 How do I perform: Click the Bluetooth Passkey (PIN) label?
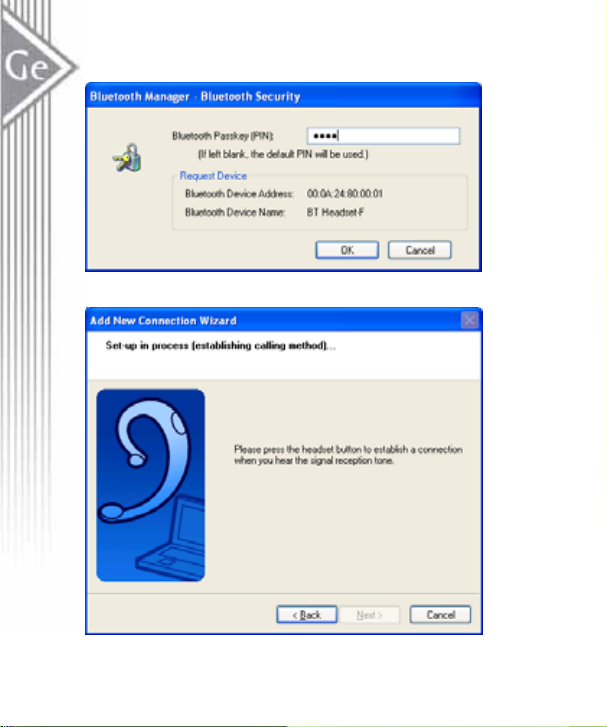click(223, 136)
